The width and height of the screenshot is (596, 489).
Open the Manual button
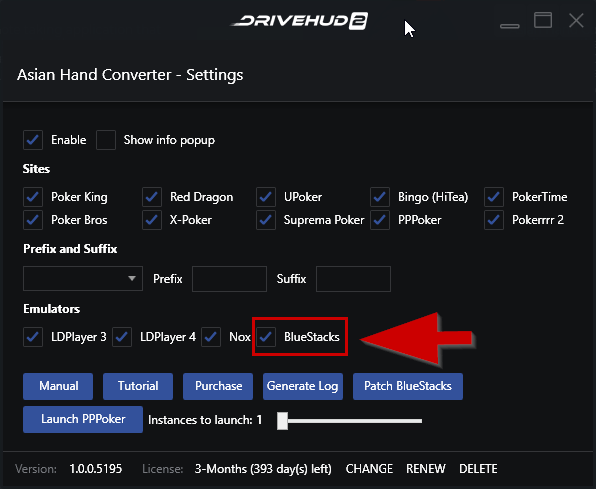tap(58, 386)
